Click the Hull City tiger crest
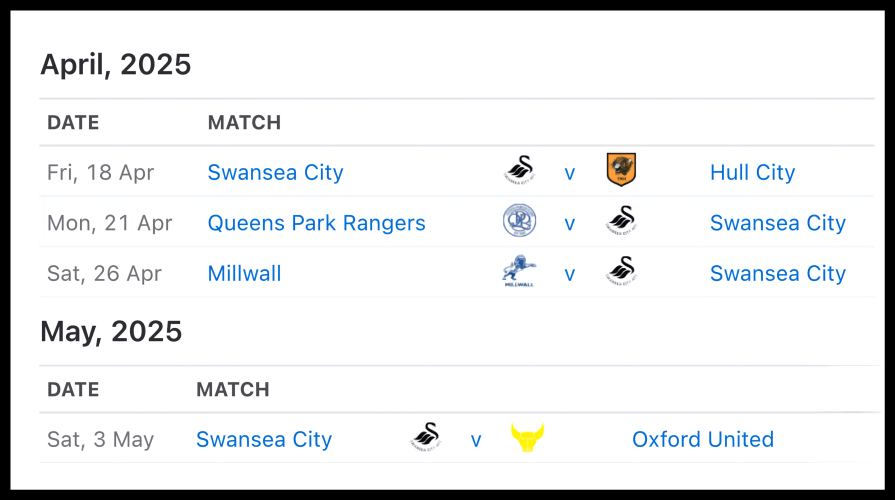Screen dimensions: 895x500 [x=621, y=171]
